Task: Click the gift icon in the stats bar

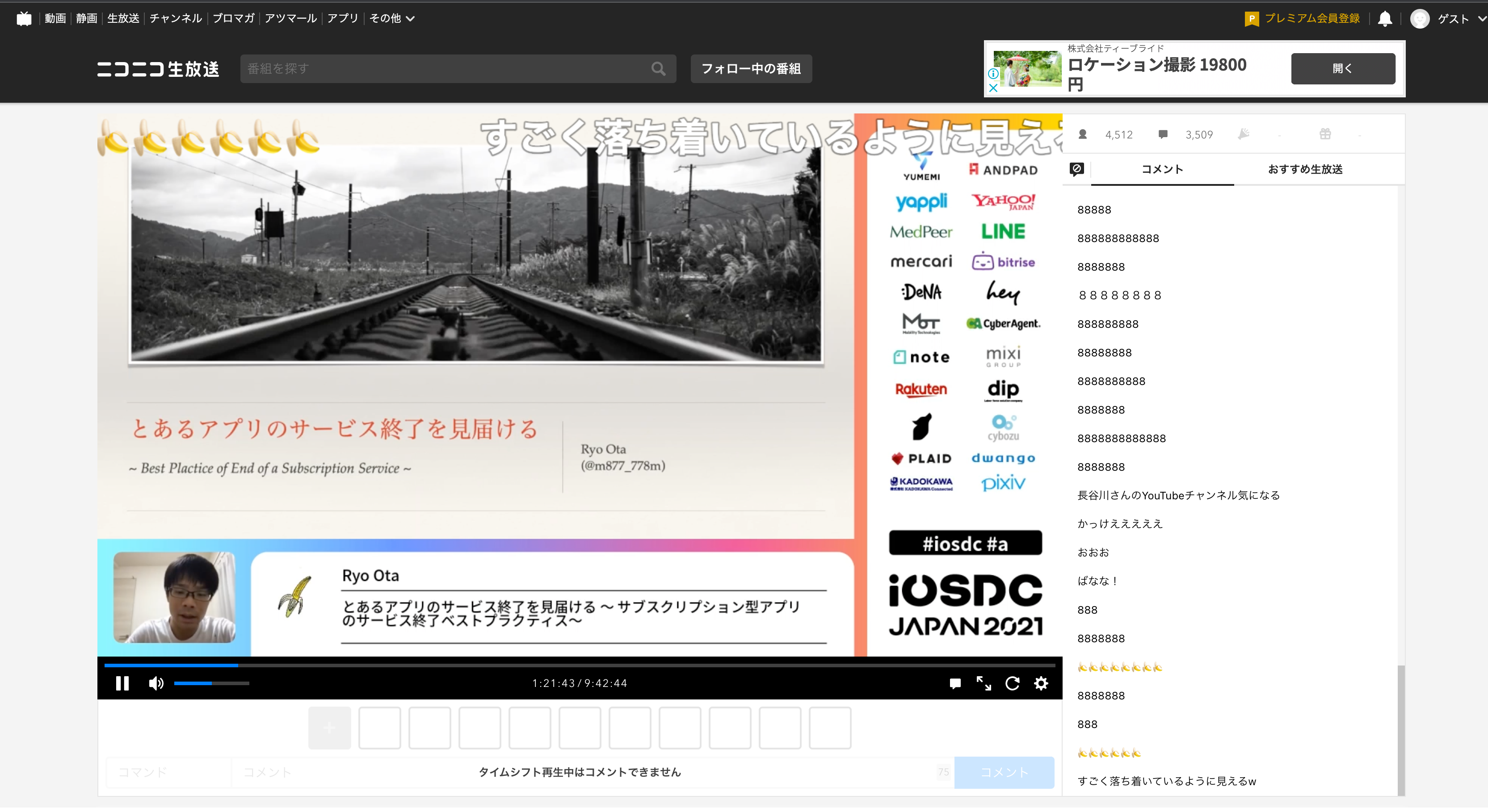Action: point(1326,134)
